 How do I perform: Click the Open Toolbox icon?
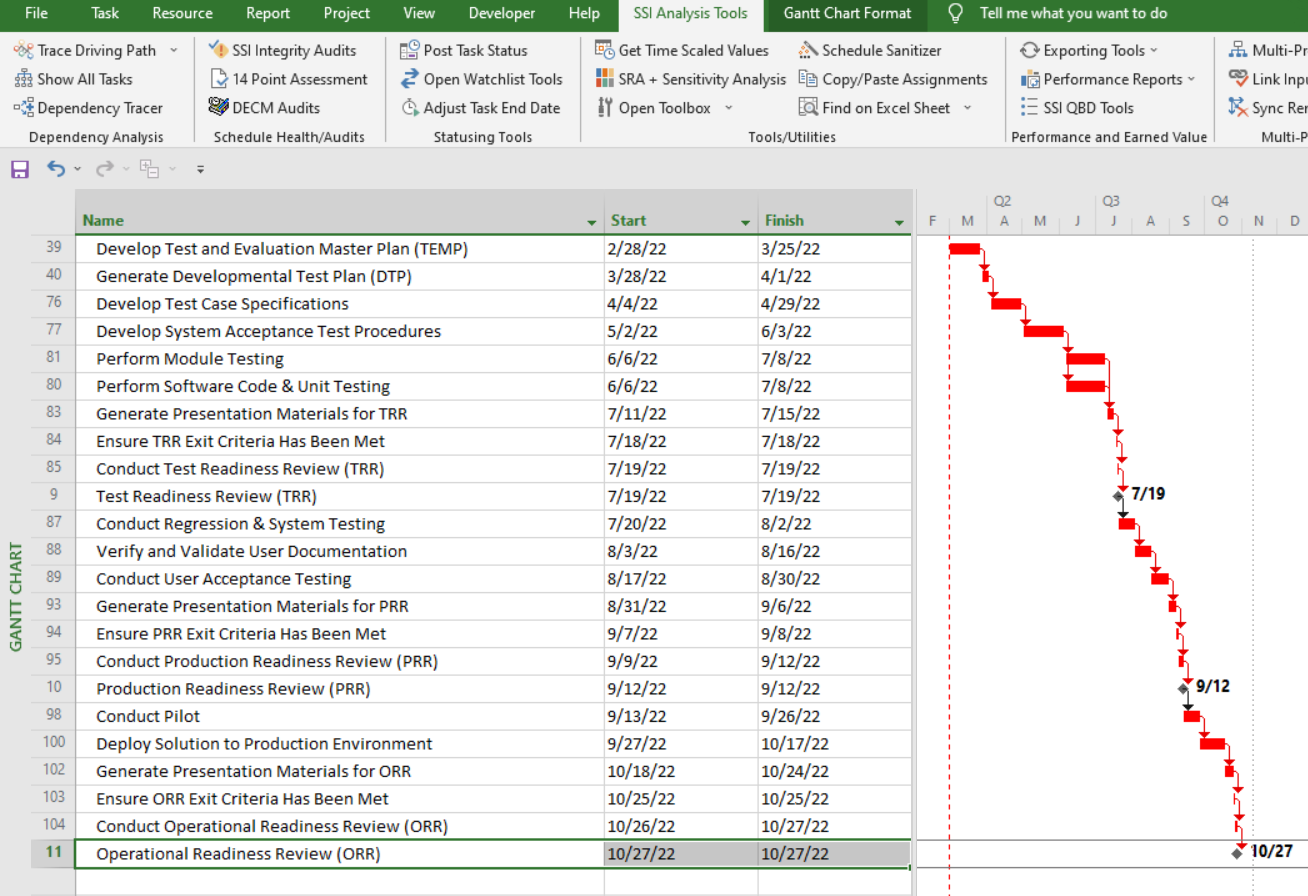[x=604, y=108]
